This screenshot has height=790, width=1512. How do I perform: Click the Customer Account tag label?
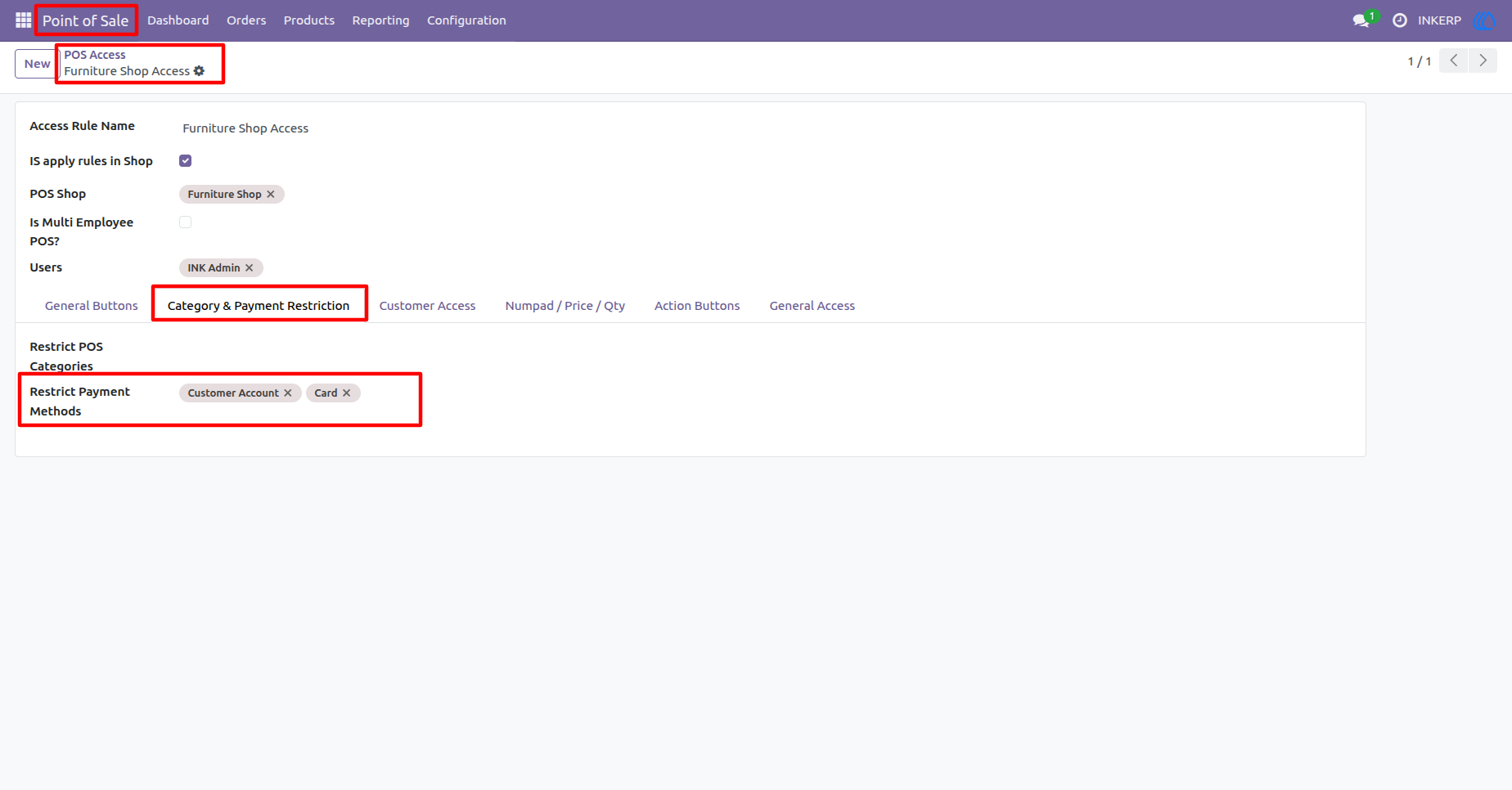233,393
